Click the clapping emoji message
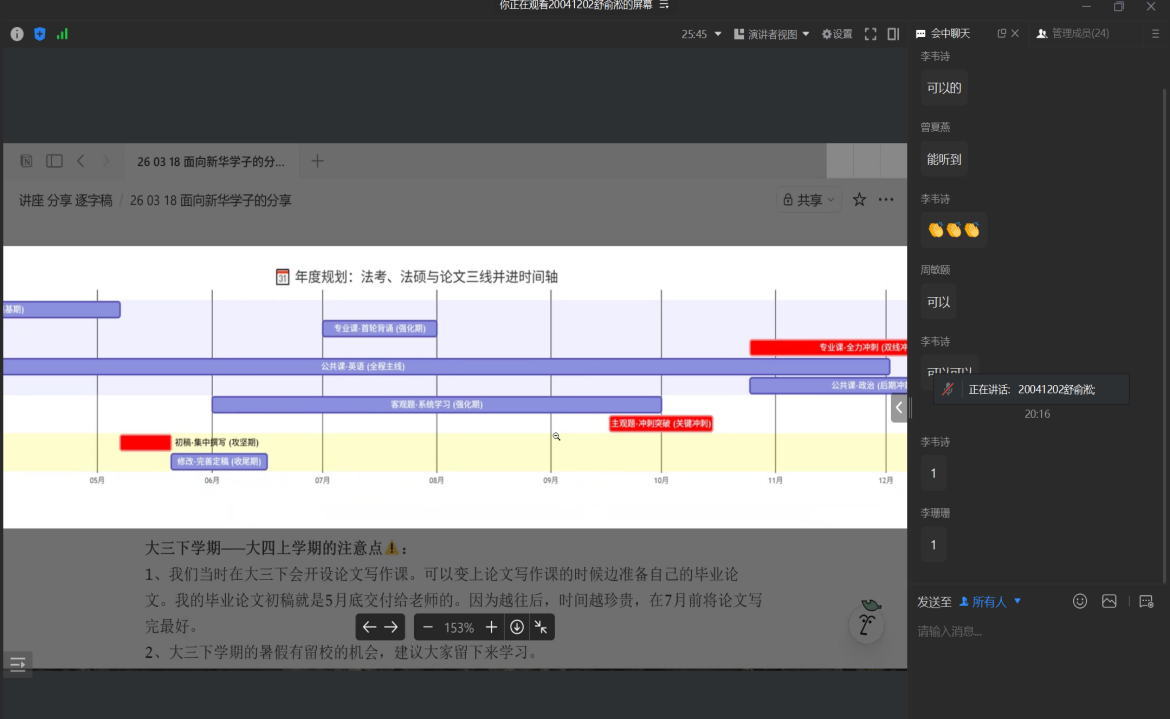This screenshot has height=719, width=1170. click(x=954, y=230)
